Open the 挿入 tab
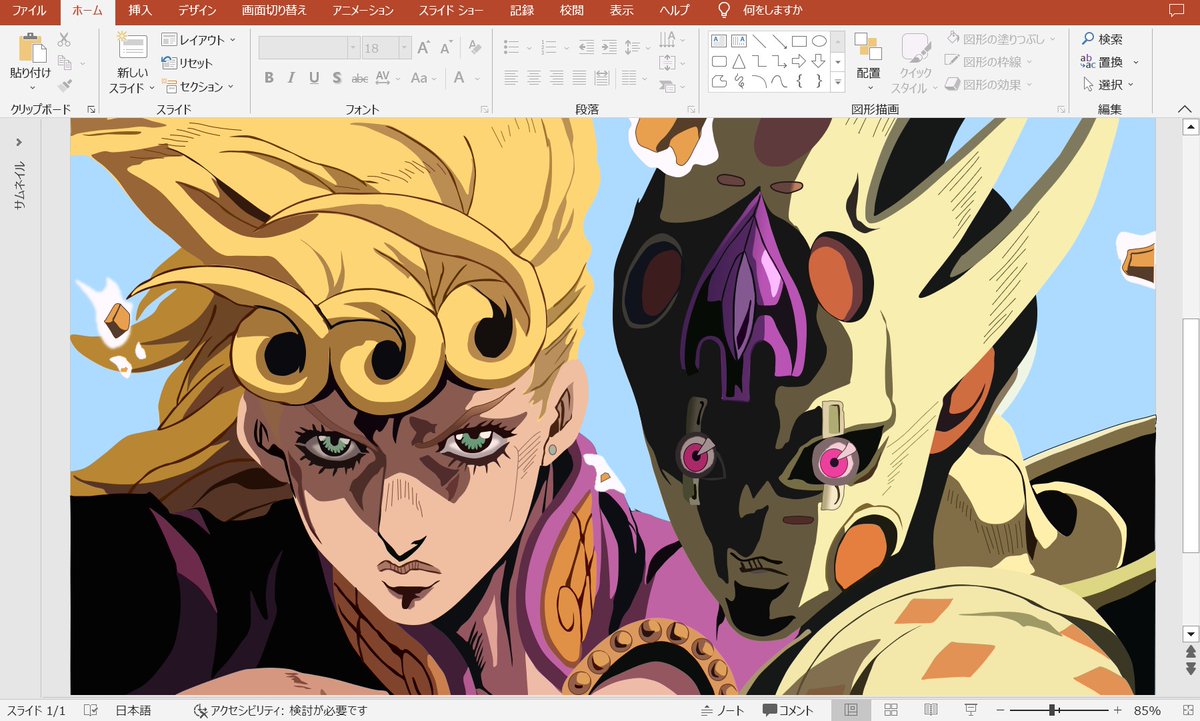 pyautogui.click(x=140, y=11)
